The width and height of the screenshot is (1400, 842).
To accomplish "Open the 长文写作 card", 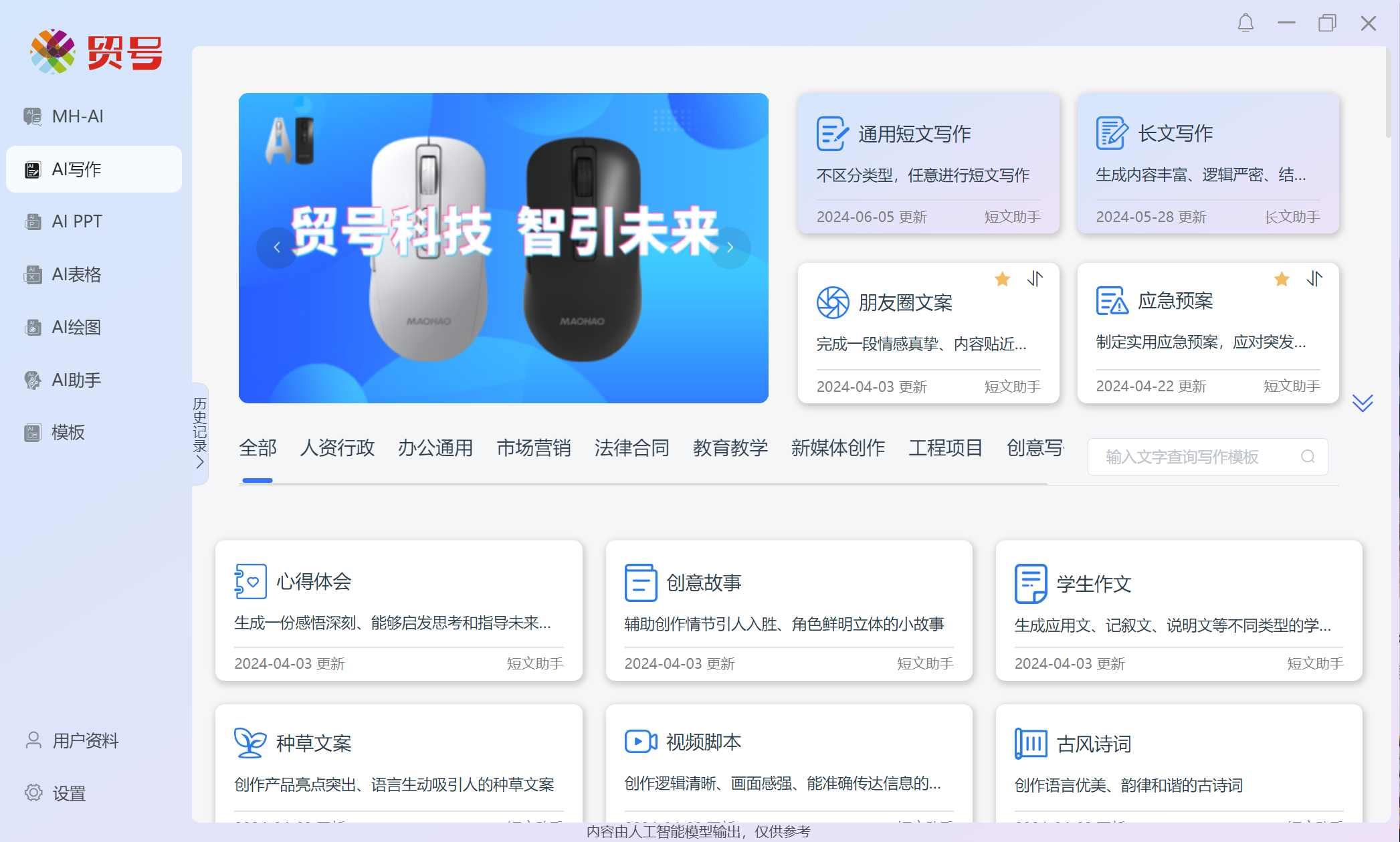I will 1208,163.
